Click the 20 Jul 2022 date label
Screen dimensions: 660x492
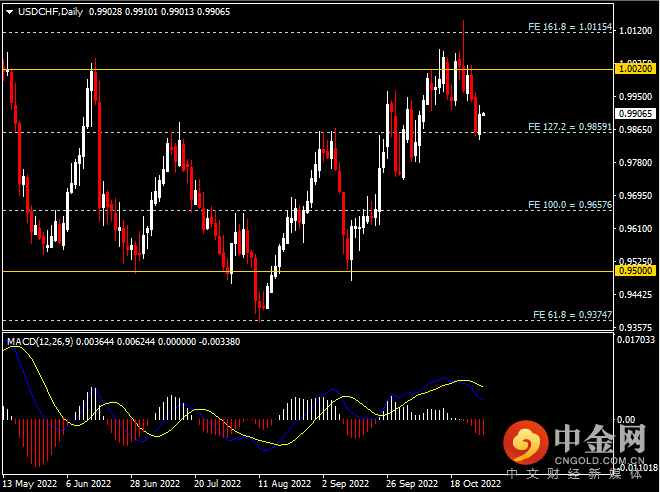(x=218, y=484)
